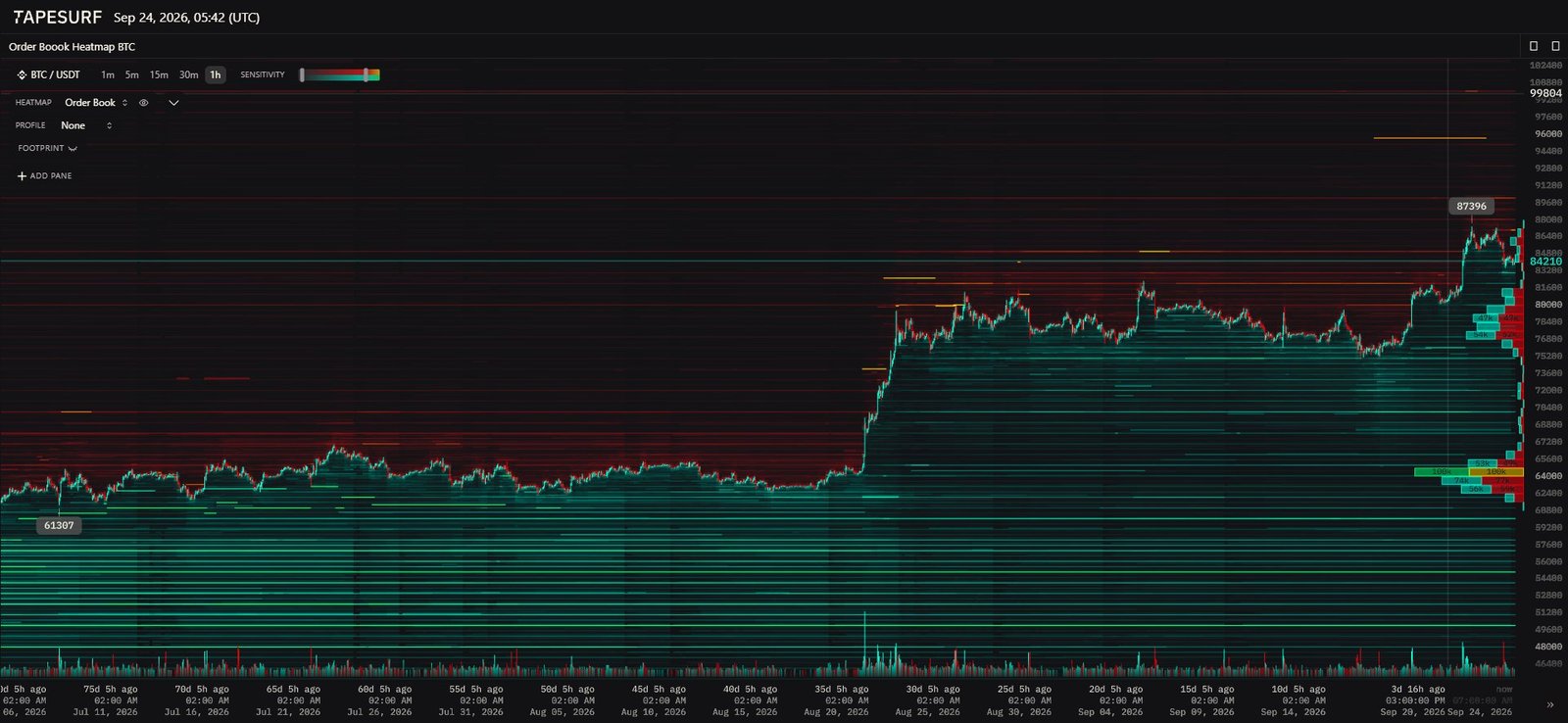Select the 15m timeframe

coord(159,74)
